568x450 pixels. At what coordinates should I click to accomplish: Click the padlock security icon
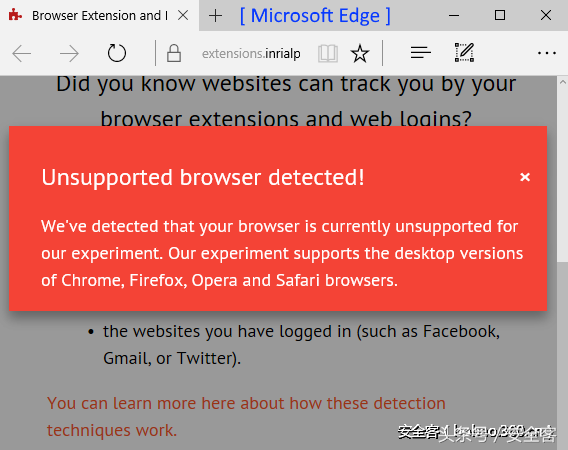[174, 54]
